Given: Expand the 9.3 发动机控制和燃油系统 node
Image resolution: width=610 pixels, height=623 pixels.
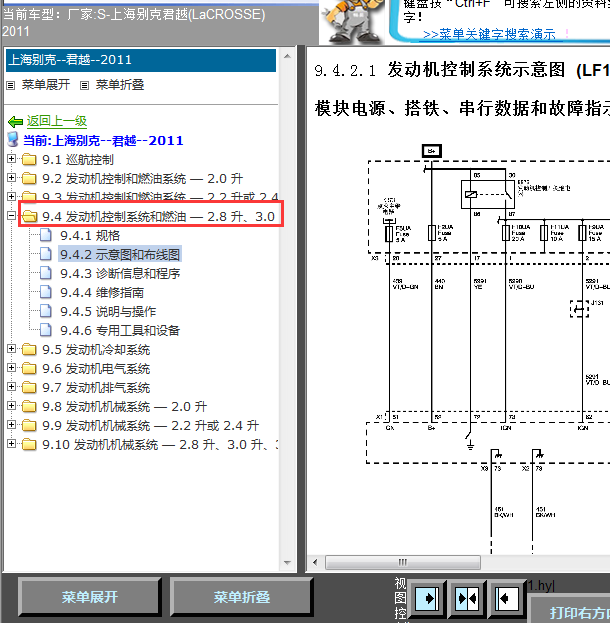Looking at the screenshot, I should [x=12, y=197].
